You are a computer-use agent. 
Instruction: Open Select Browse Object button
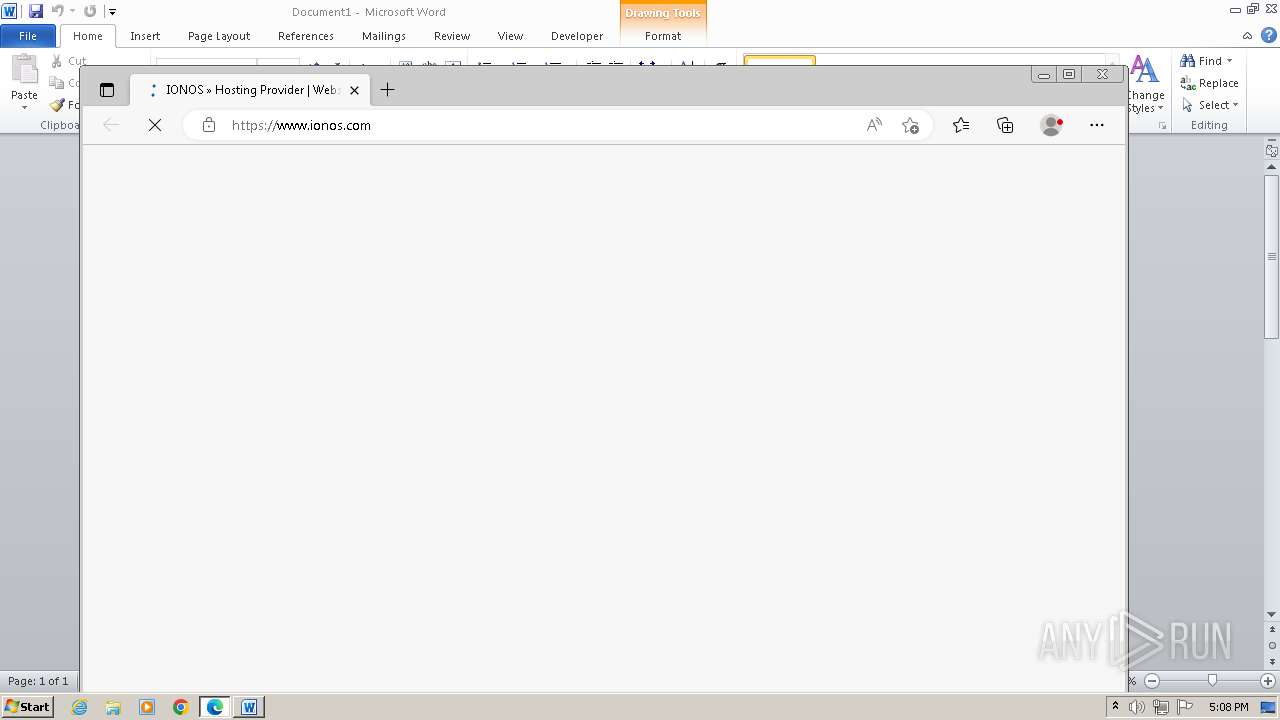click(x=1272, y=646)
